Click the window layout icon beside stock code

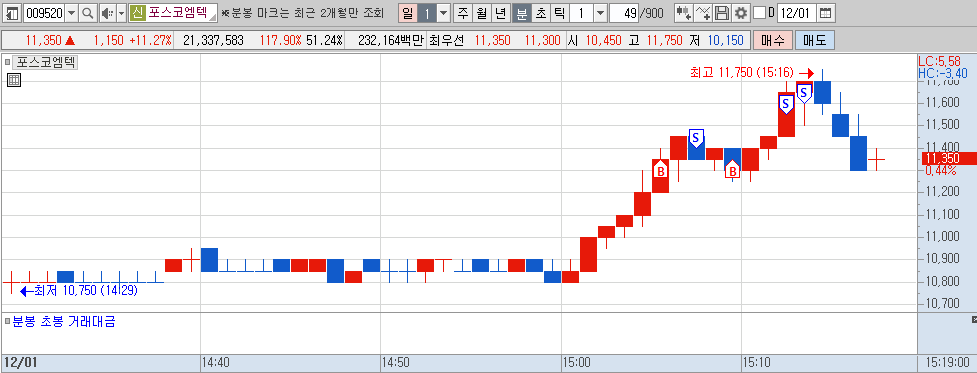pyautogui.click(x=12, y=12)
